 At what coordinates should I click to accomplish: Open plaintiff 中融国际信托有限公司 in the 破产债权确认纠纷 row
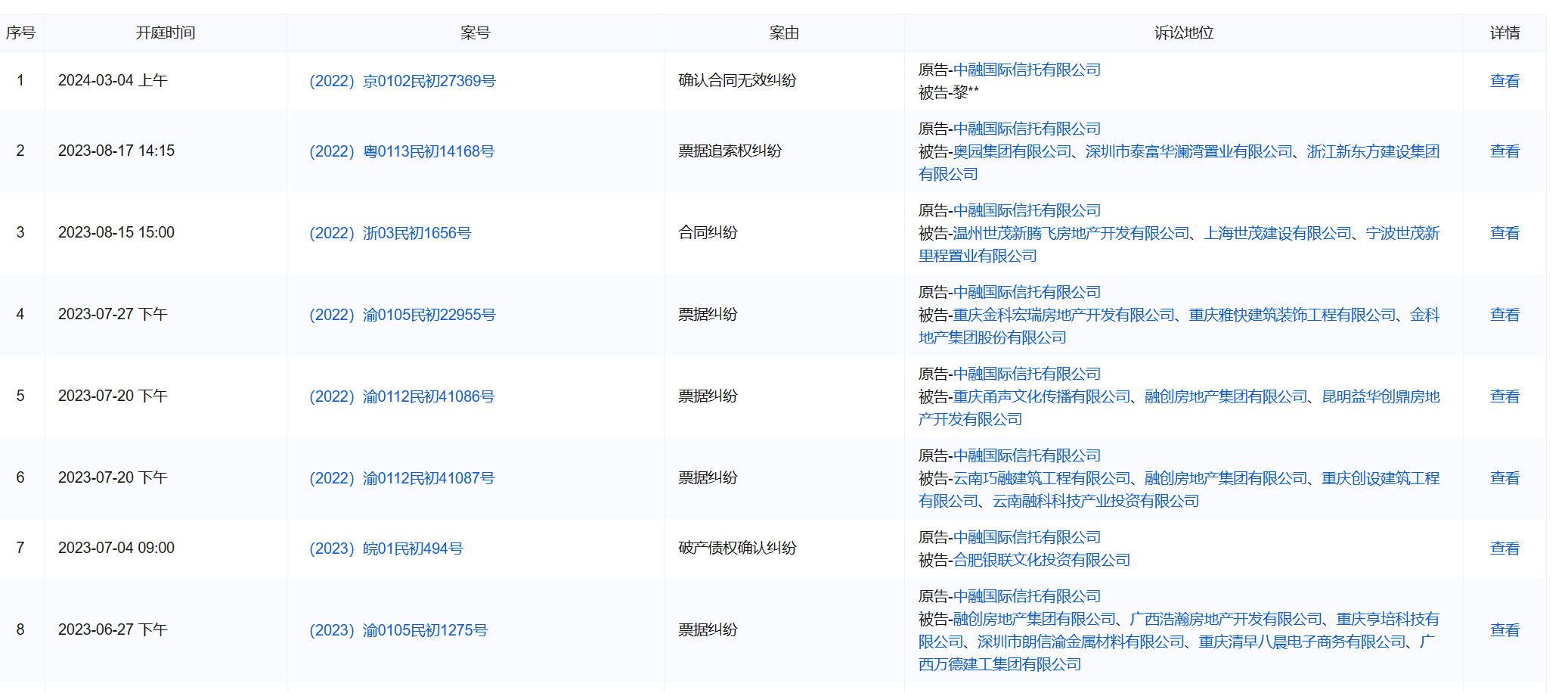point(1027,537)
